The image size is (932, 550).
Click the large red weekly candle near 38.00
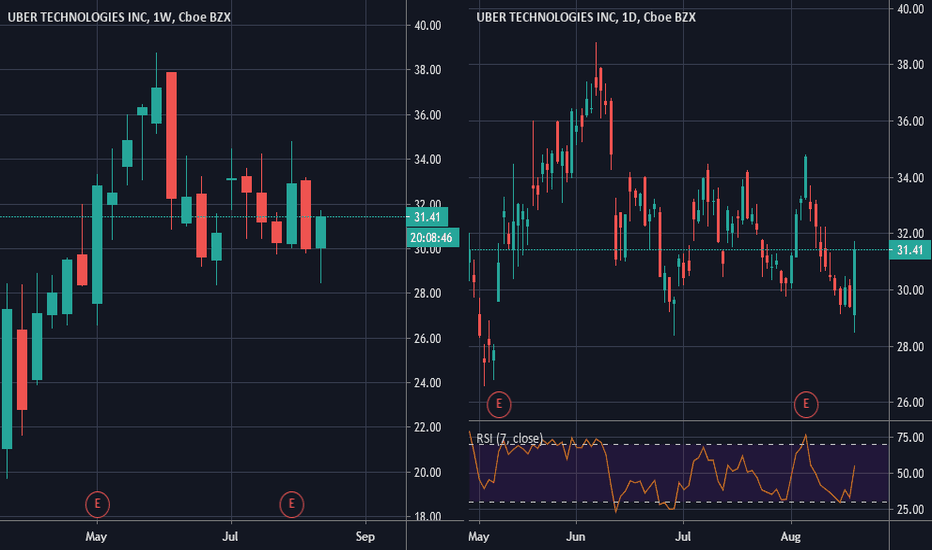171,136
